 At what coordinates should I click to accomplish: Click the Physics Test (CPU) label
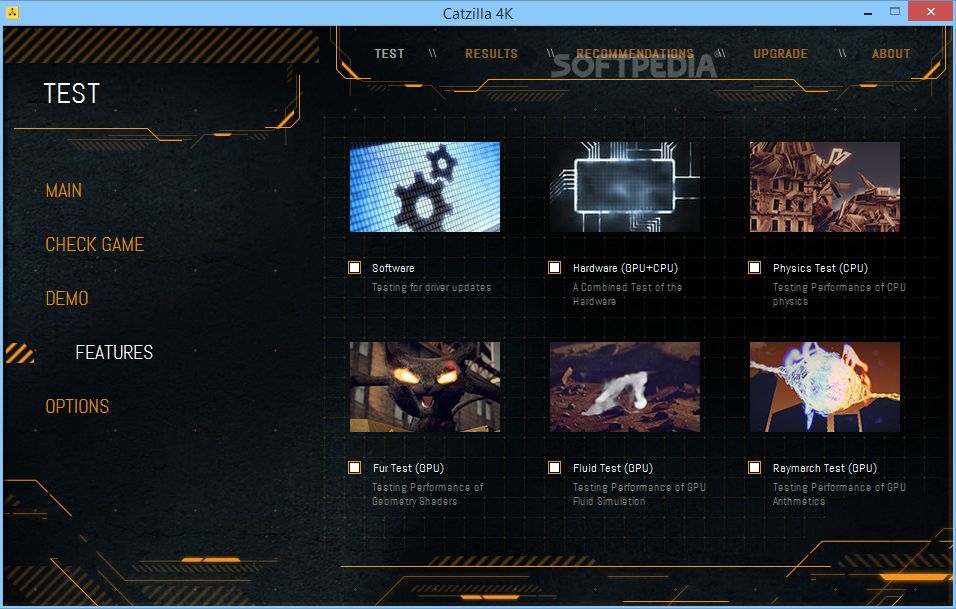click(x=821, y=268)
